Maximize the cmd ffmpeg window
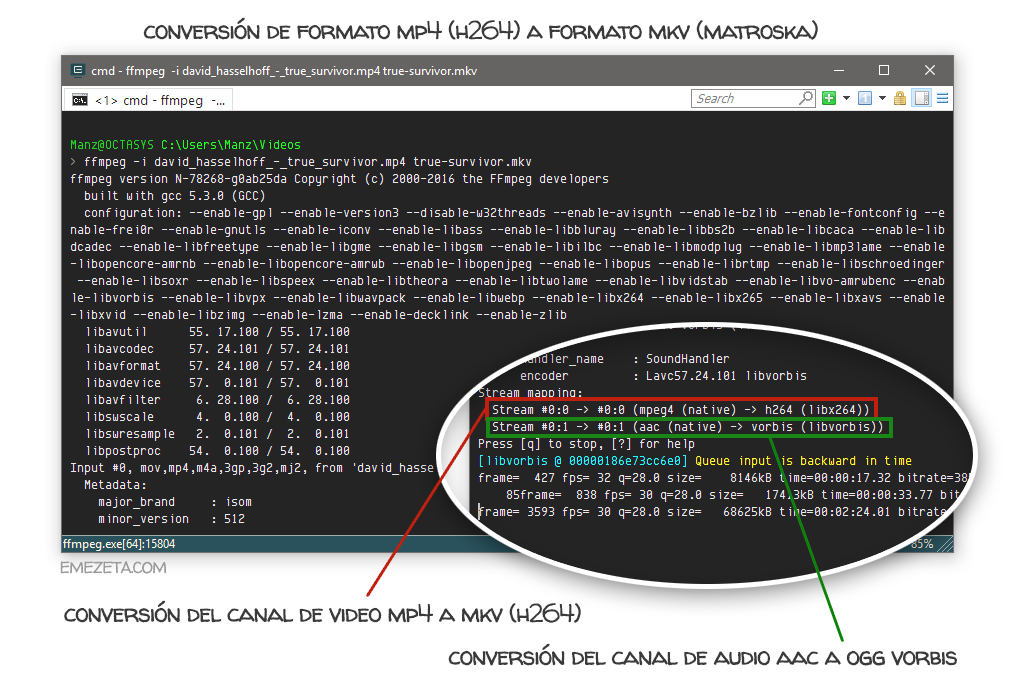This screenshot has height=681, width=1024. tap(884, 70)
